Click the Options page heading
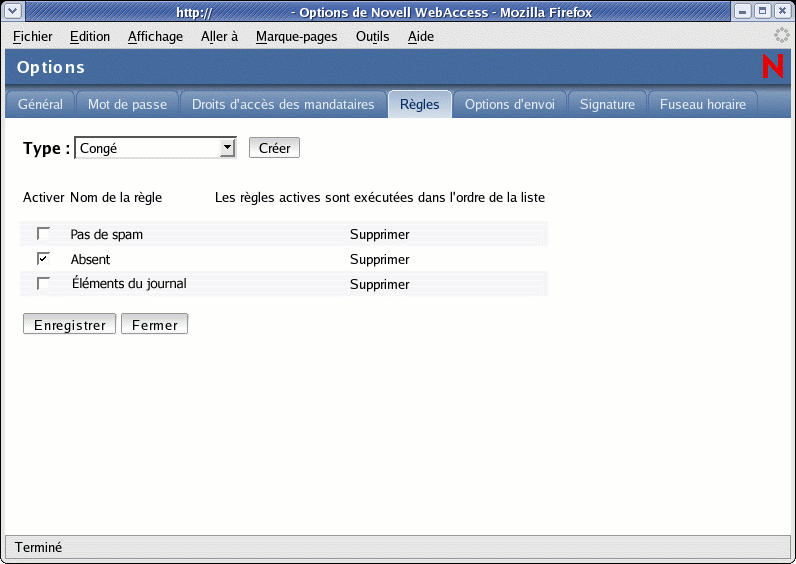The image size is (796, 564). pyautogui.click(x=51, y=67)
